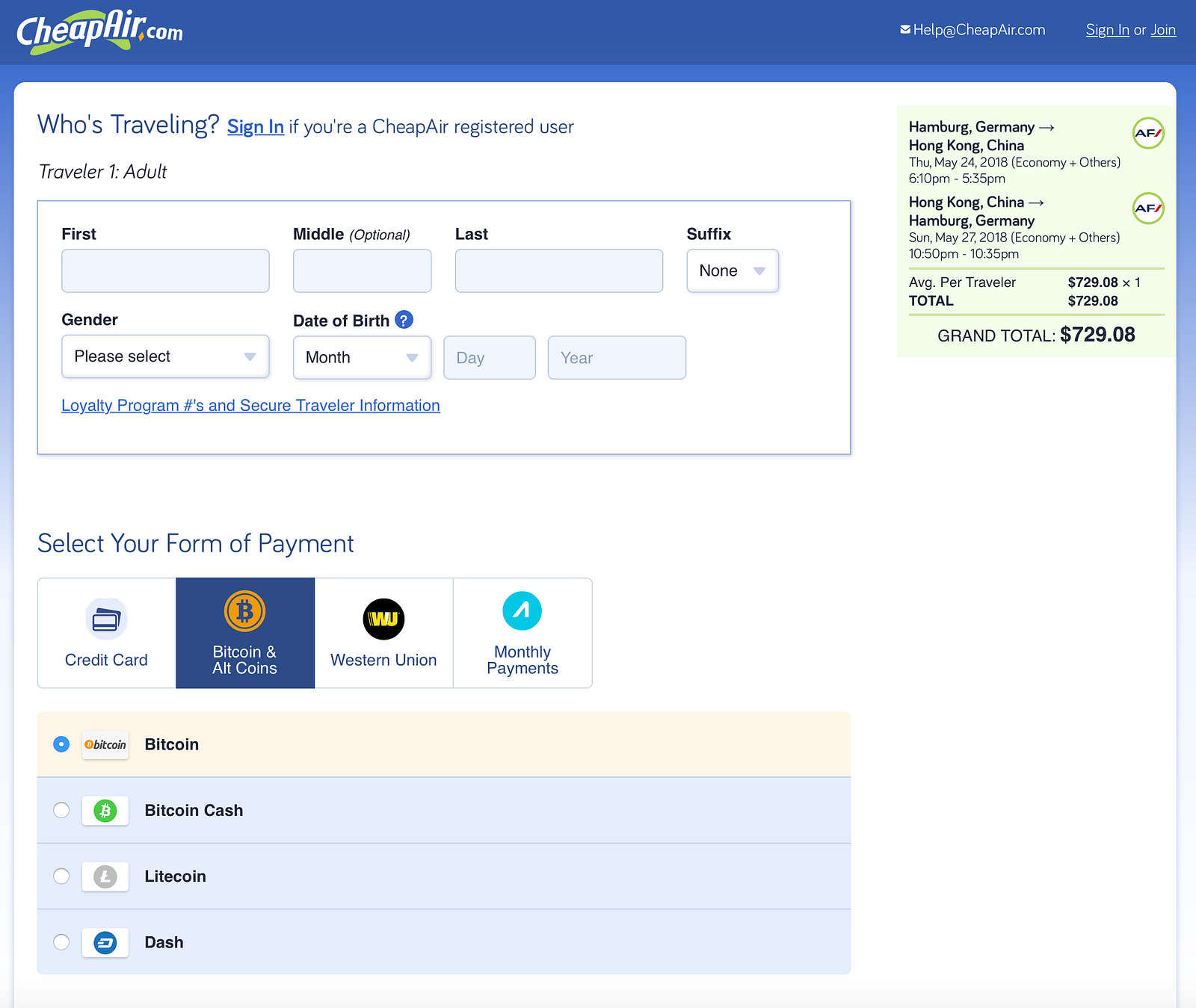Click the bitcoin logo badge in the Bitcoin row

(x=105, y=745)
